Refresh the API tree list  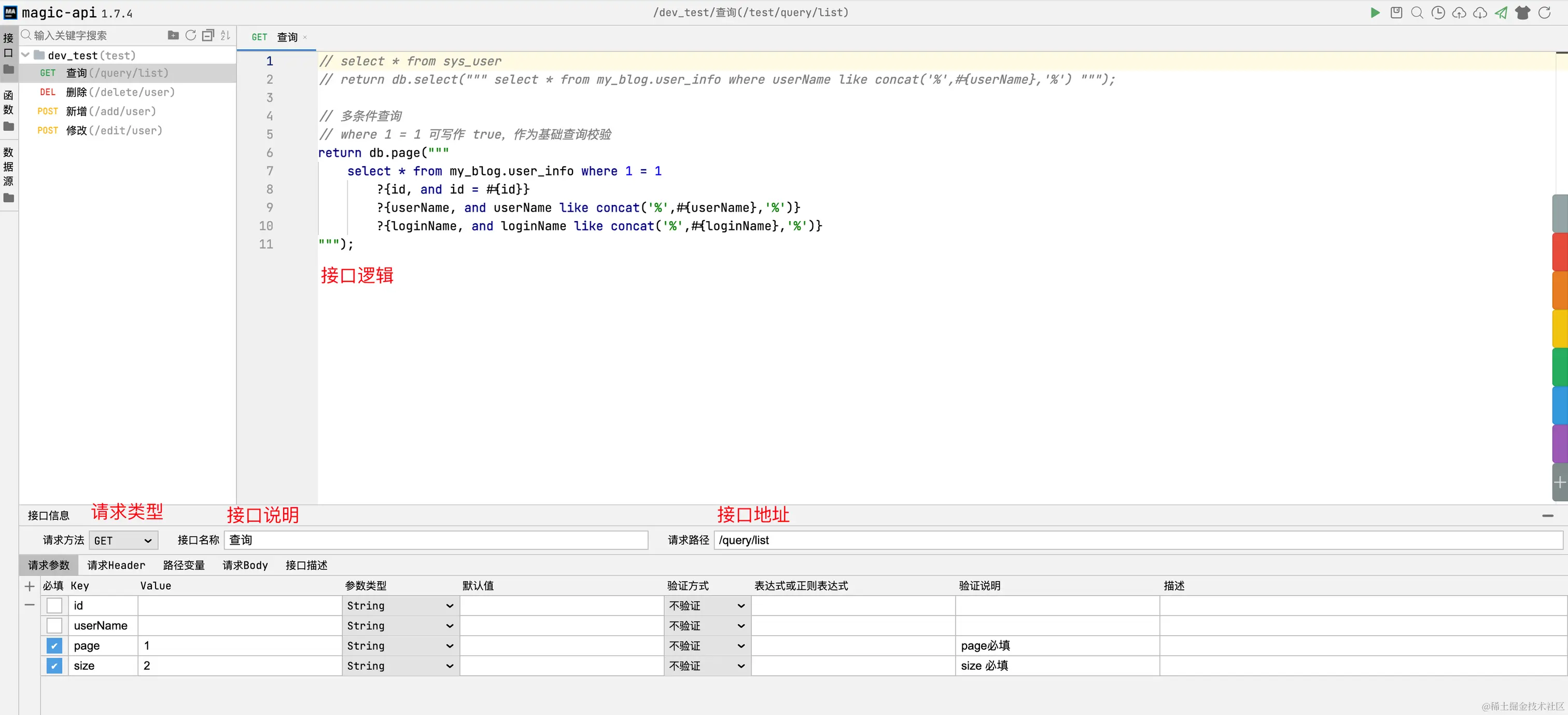click(x=190, y=35)
